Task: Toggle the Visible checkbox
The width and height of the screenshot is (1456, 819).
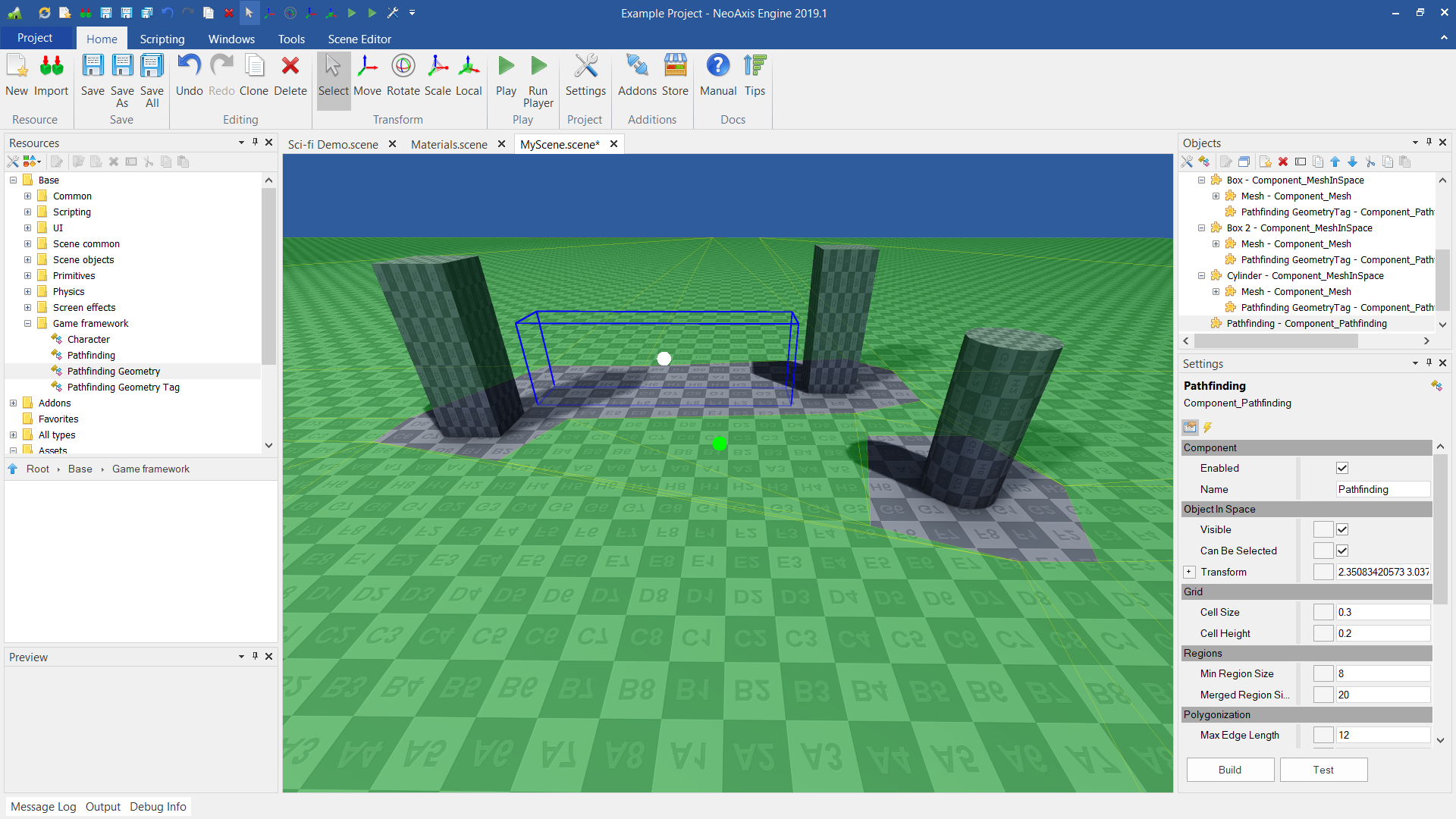Action: [1342, 529]
